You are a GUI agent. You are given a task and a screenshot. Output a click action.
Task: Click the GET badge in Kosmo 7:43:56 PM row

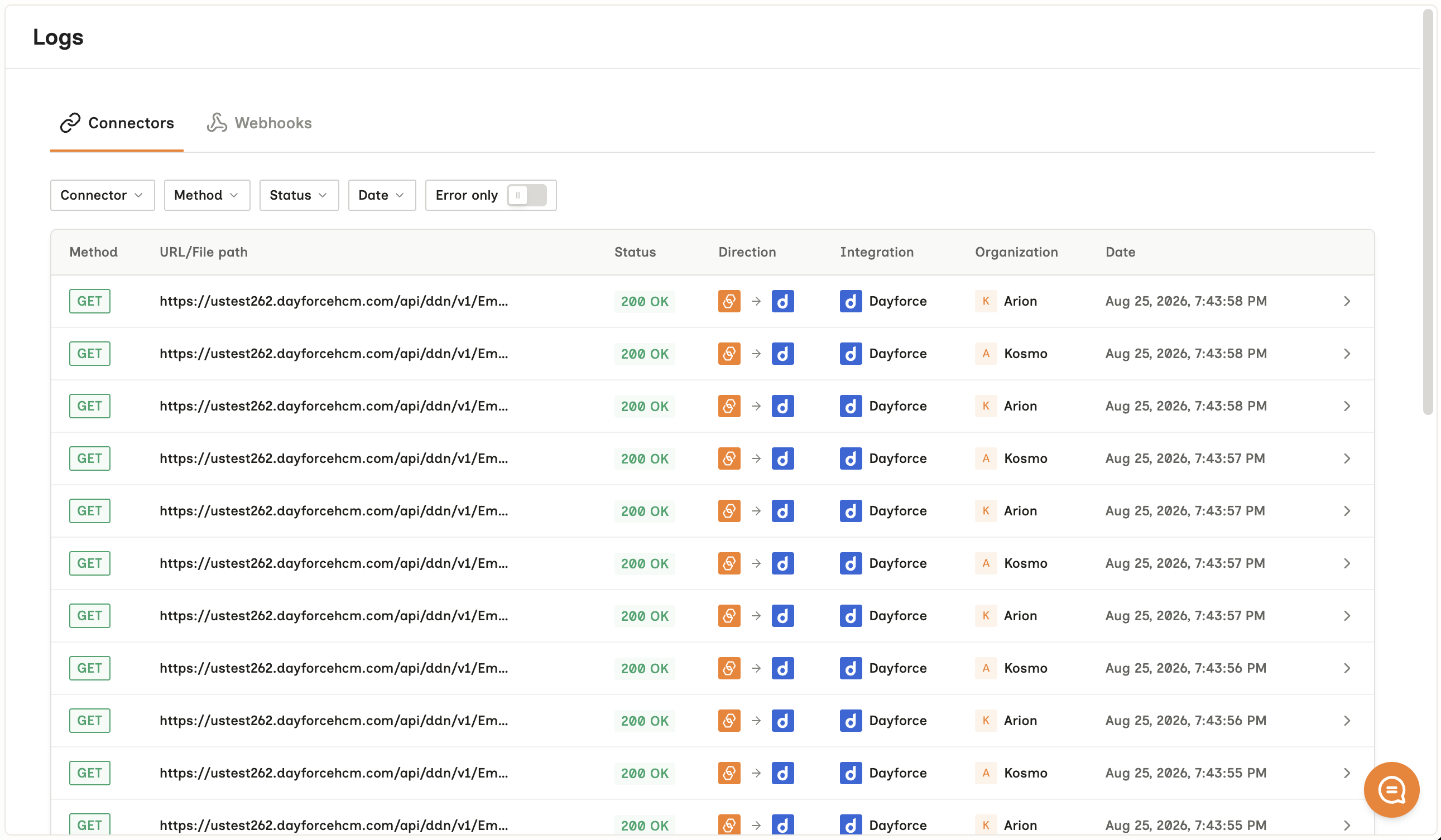pos(90,669)
